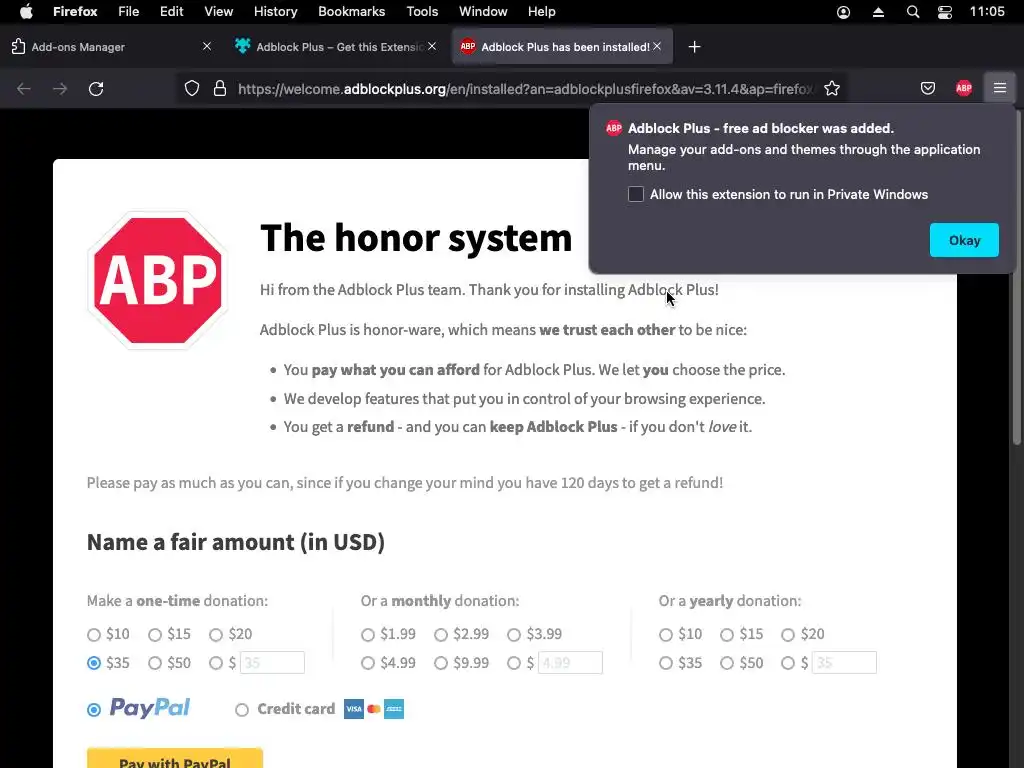
Task: Select the PayPal payment radio button
Action: (x=94, y=710)
